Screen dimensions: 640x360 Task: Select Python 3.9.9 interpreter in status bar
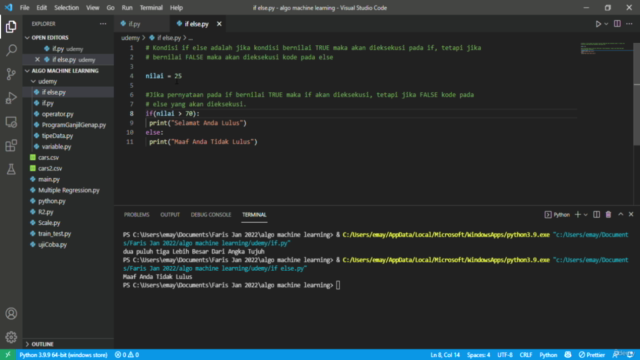[x=63, y=355]
